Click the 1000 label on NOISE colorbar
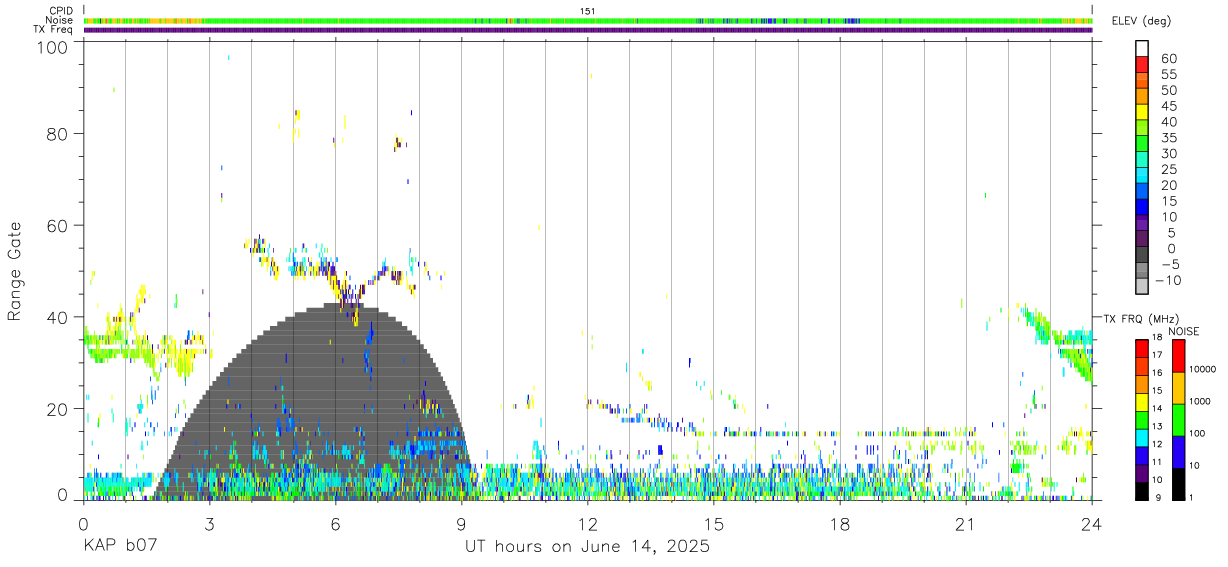This screenshot has width=1228, height=567. click(1200, 401)
